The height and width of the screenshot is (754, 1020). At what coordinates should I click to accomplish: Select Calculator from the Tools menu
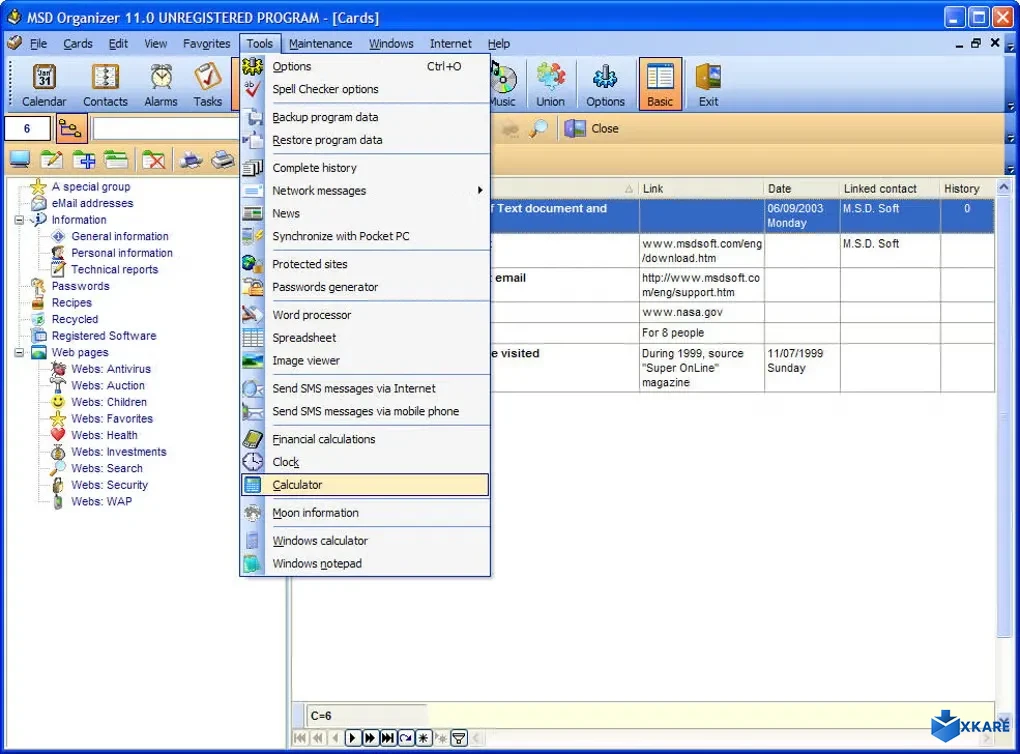pyautogui.click(x=299, y=484)
